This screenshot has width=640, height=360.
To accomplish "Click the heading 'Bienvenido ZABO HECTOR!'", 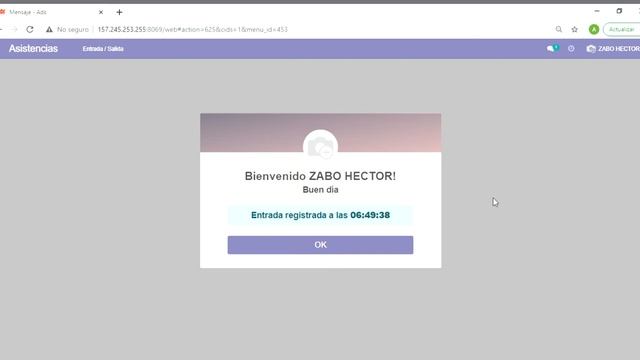I will [x=320, y=176].
